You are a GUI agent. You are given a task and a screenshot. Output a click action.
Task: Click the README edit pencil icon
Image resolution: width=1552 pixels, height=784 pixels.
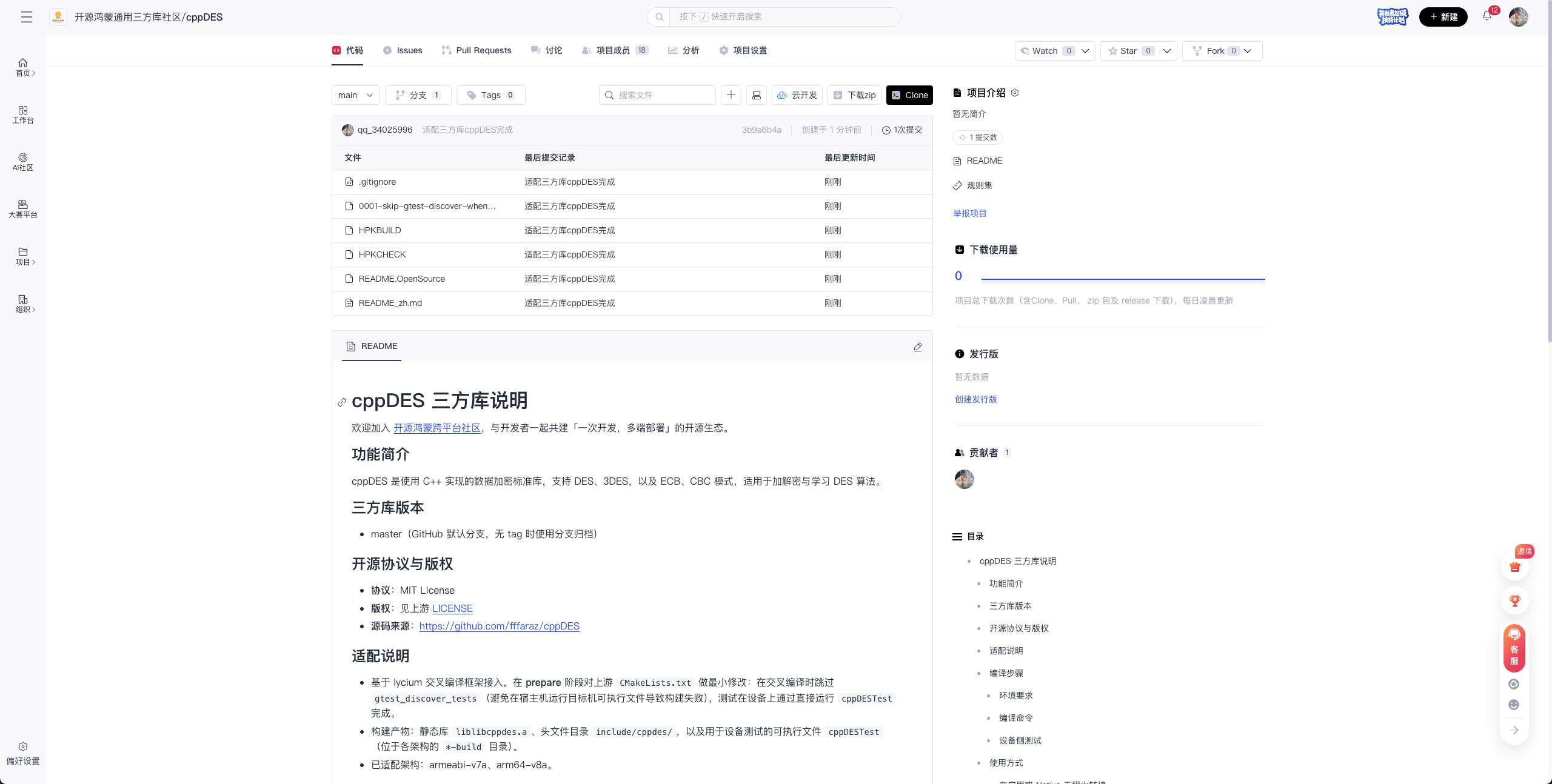[918, 347]
